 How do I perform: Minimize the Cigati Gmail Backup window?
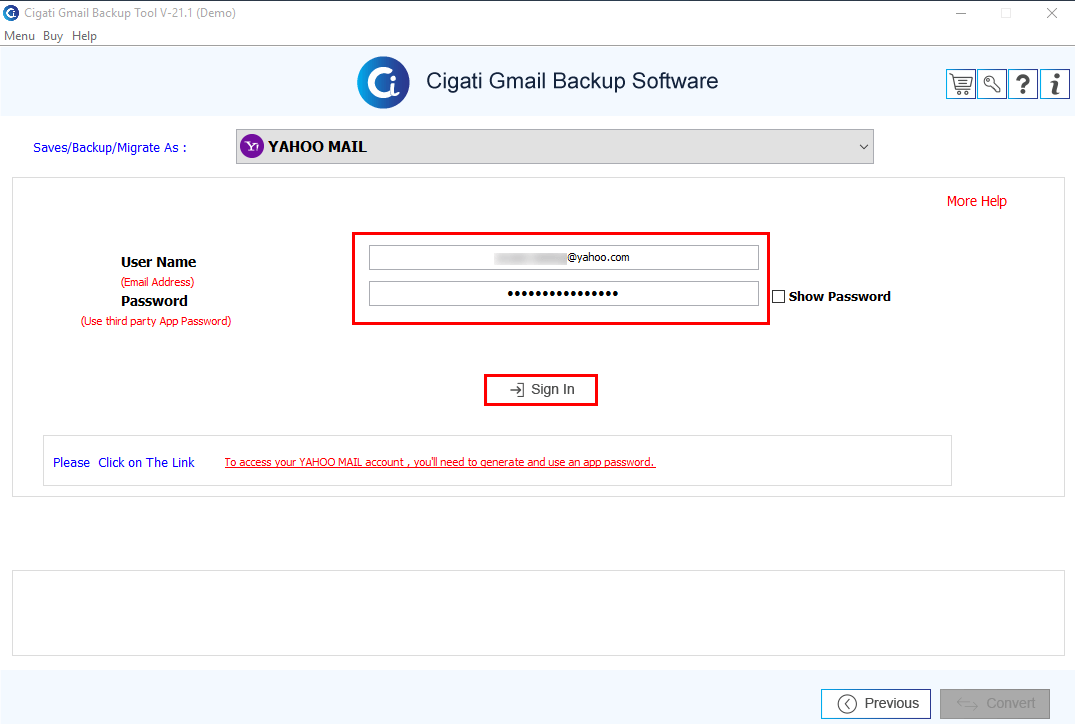click(x=961, y=13)
